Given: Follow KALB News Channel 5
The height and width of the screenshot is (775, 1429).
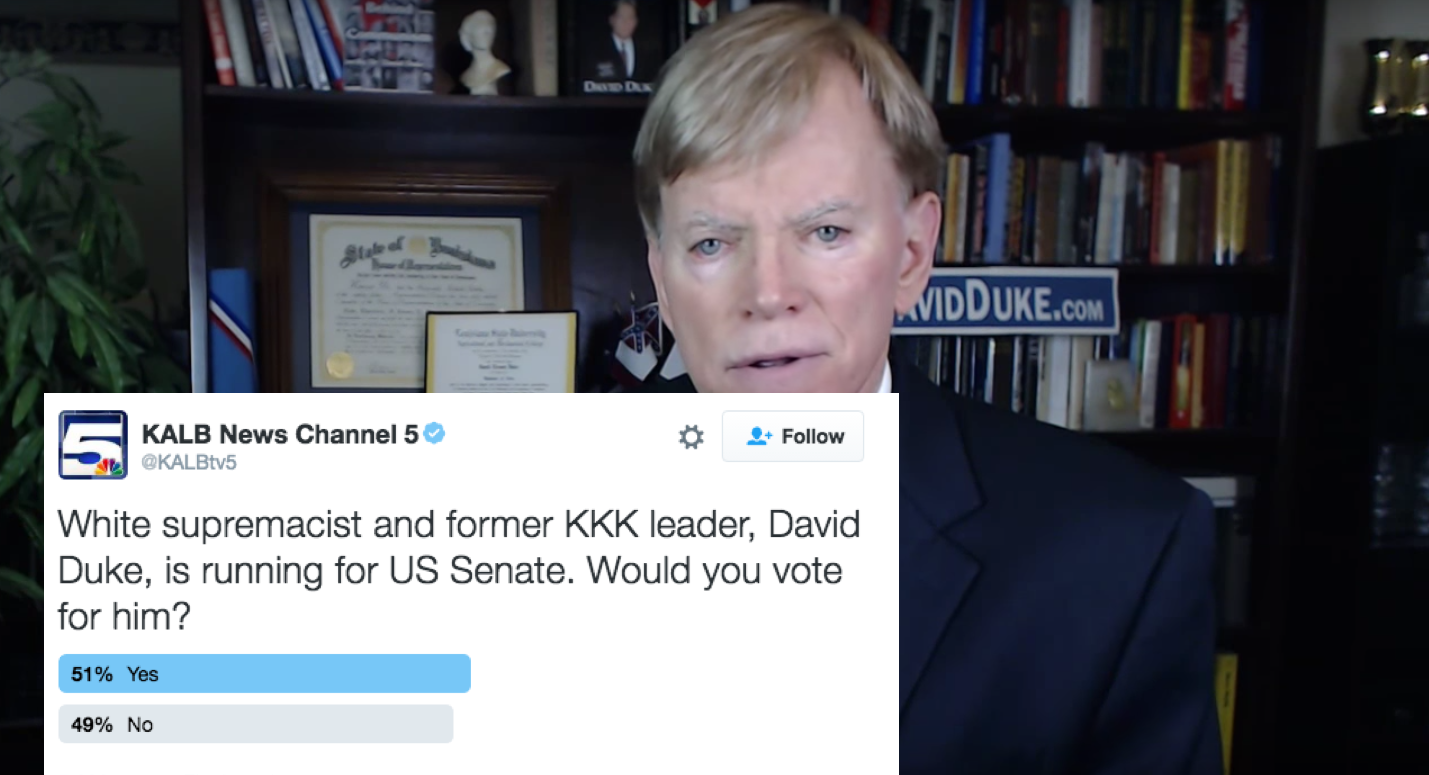Looking at the screenshot, I should click(793, 436).
